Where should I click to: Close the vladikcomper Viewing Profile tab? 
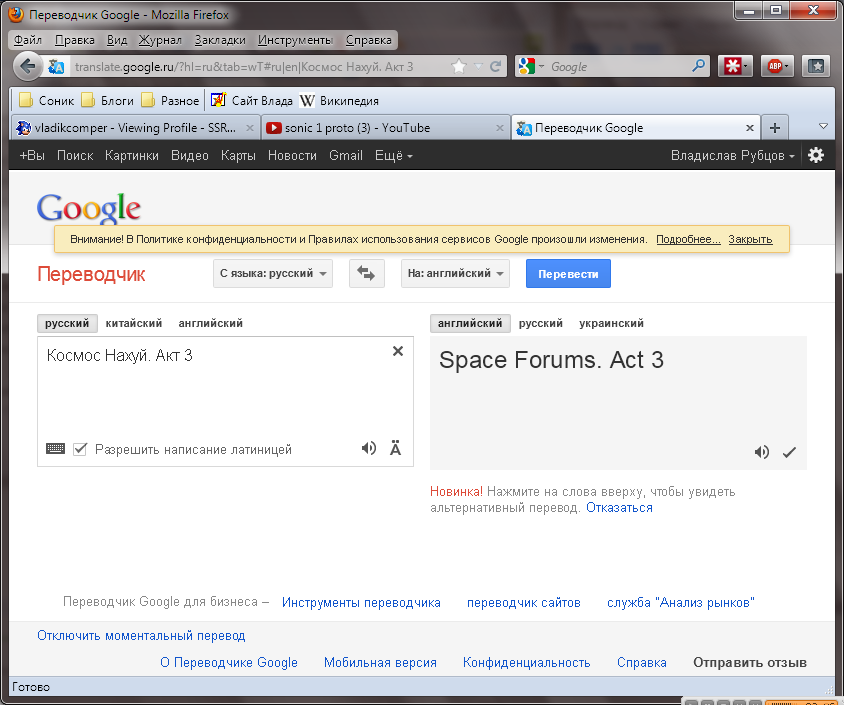250,128
